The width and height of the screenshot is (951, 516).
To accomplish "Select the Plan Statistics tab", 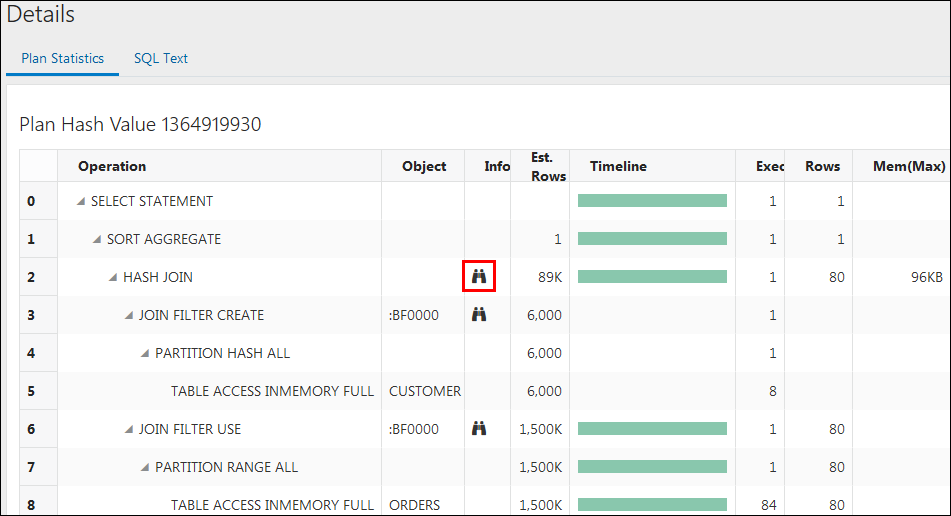I will pyautogui.click(x=62, y=58).
